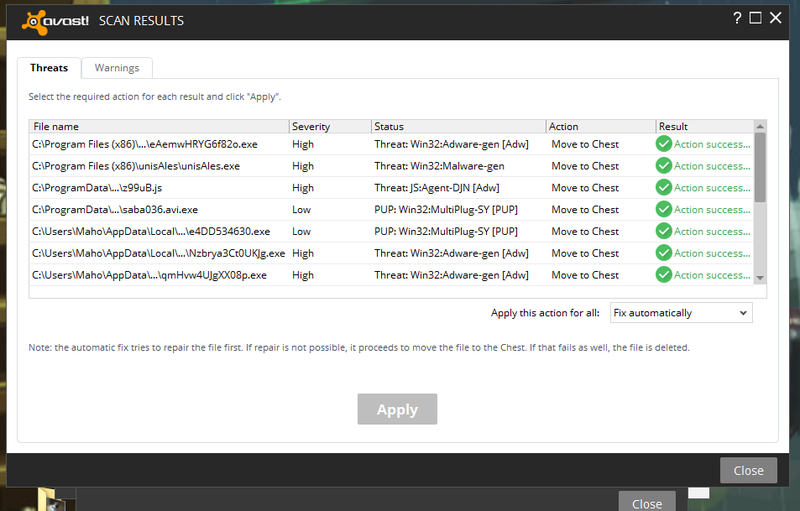Screen dimensions: 800x511
Task: Click 'Threat: Win32:Malware-gen' status
Action: click(x=439, y=166)
